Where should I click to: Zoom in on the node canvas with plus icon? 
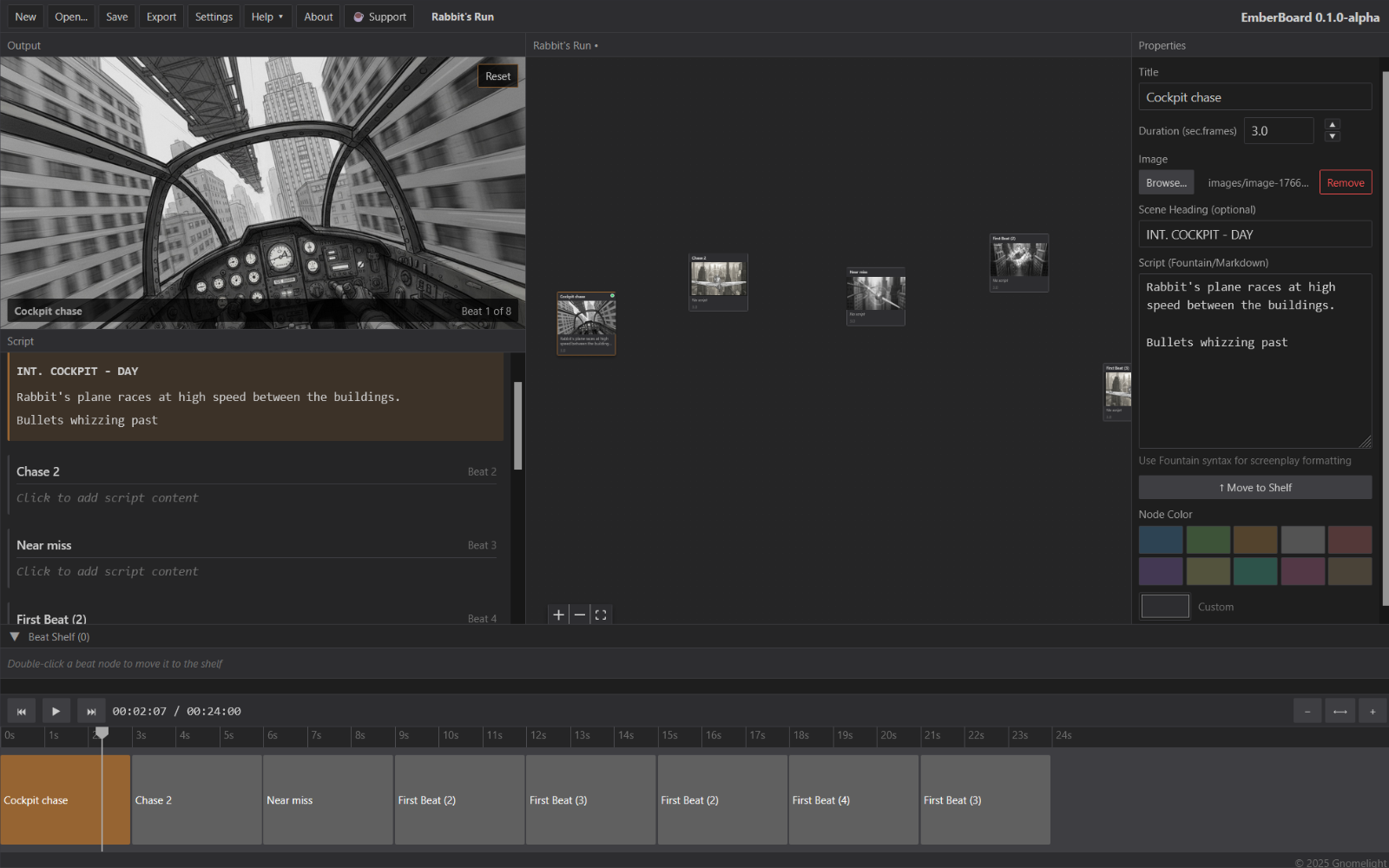[558, 615]
